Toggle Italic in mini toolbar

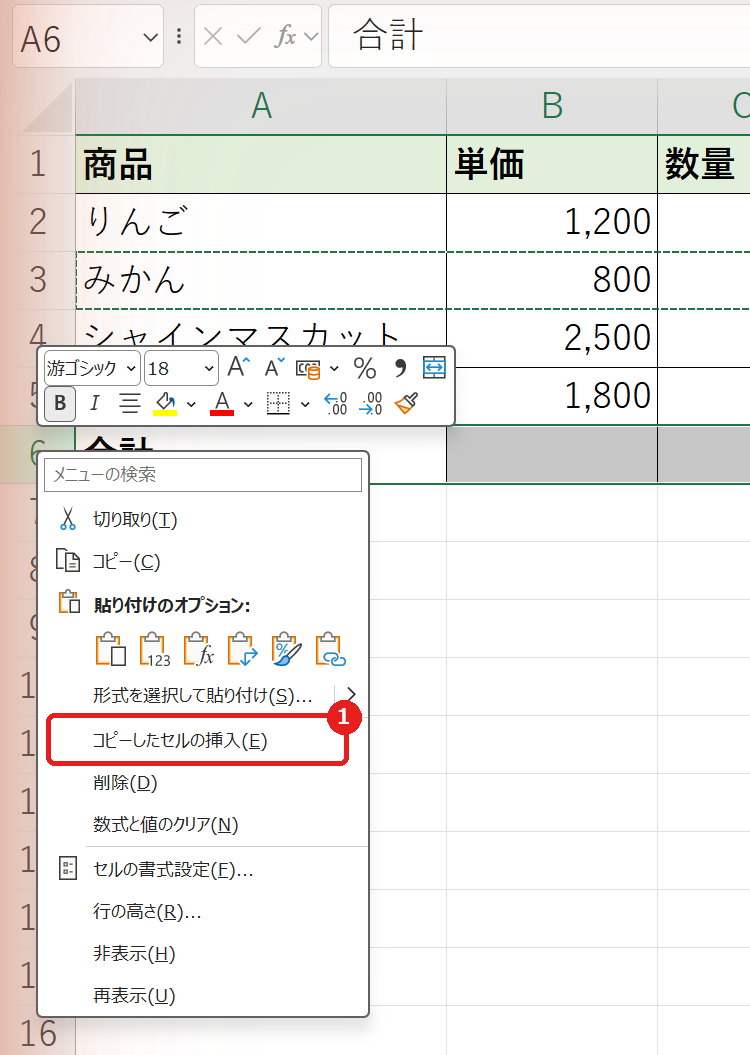coord(94,403)
